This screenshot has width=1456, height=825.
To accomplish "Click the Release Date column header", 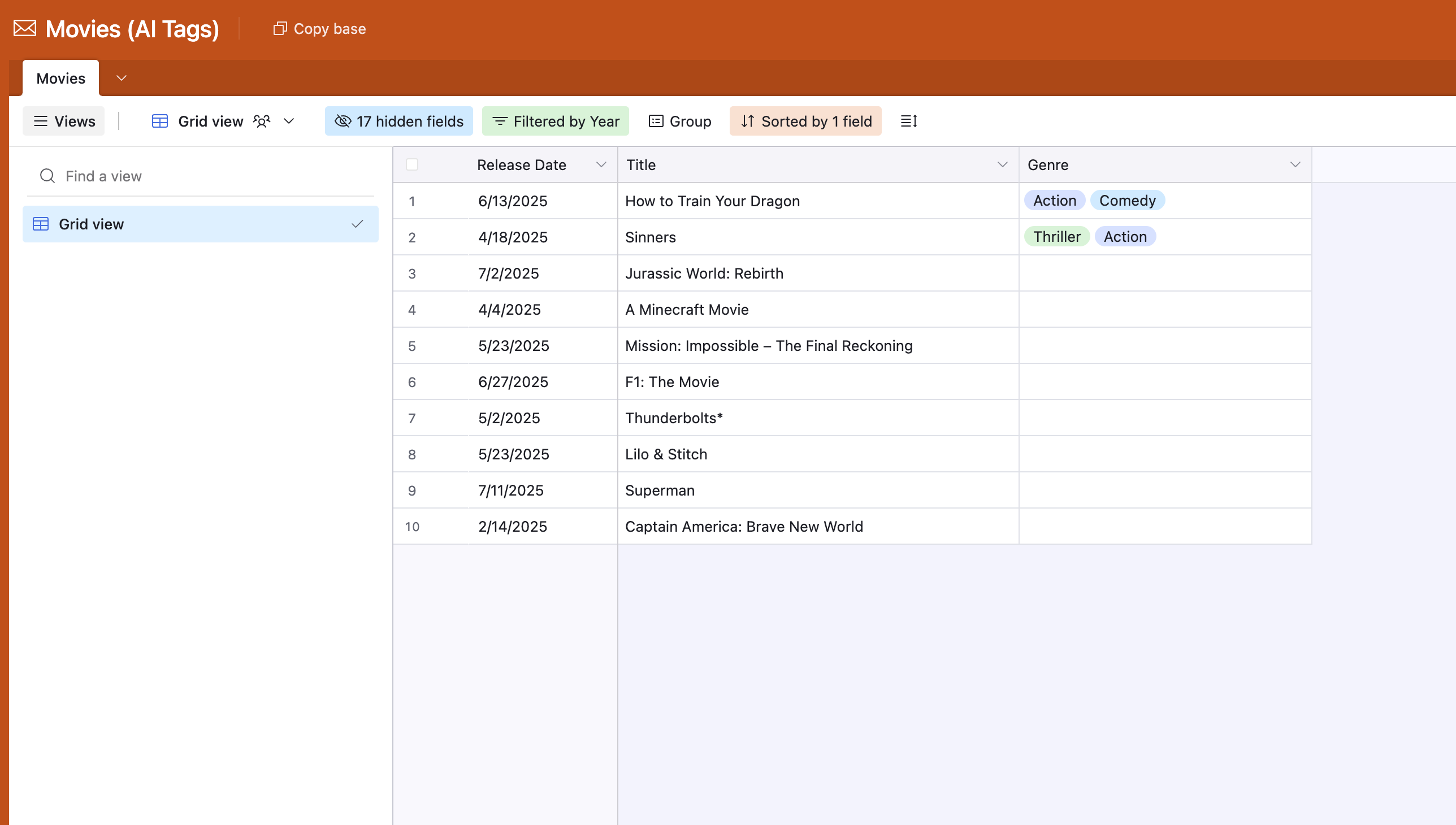I will tap(543, 164).
